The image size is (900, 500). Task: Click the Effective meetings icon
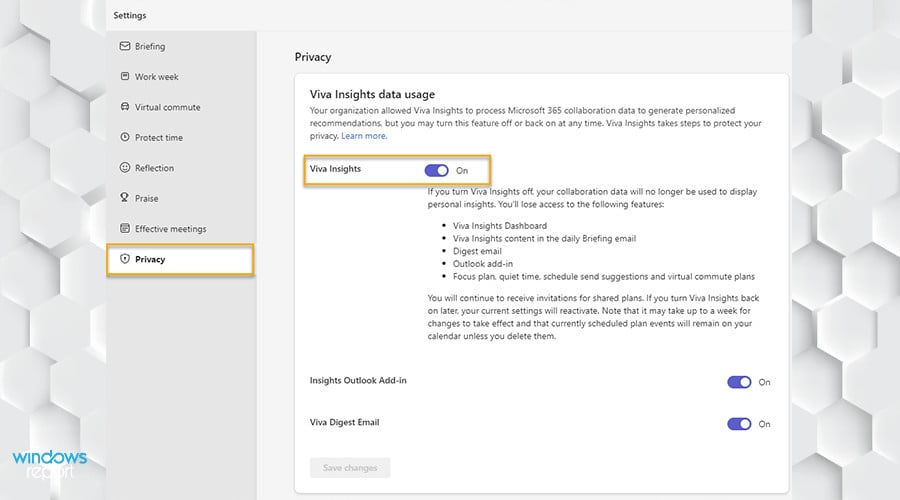(x=125, y=229)
